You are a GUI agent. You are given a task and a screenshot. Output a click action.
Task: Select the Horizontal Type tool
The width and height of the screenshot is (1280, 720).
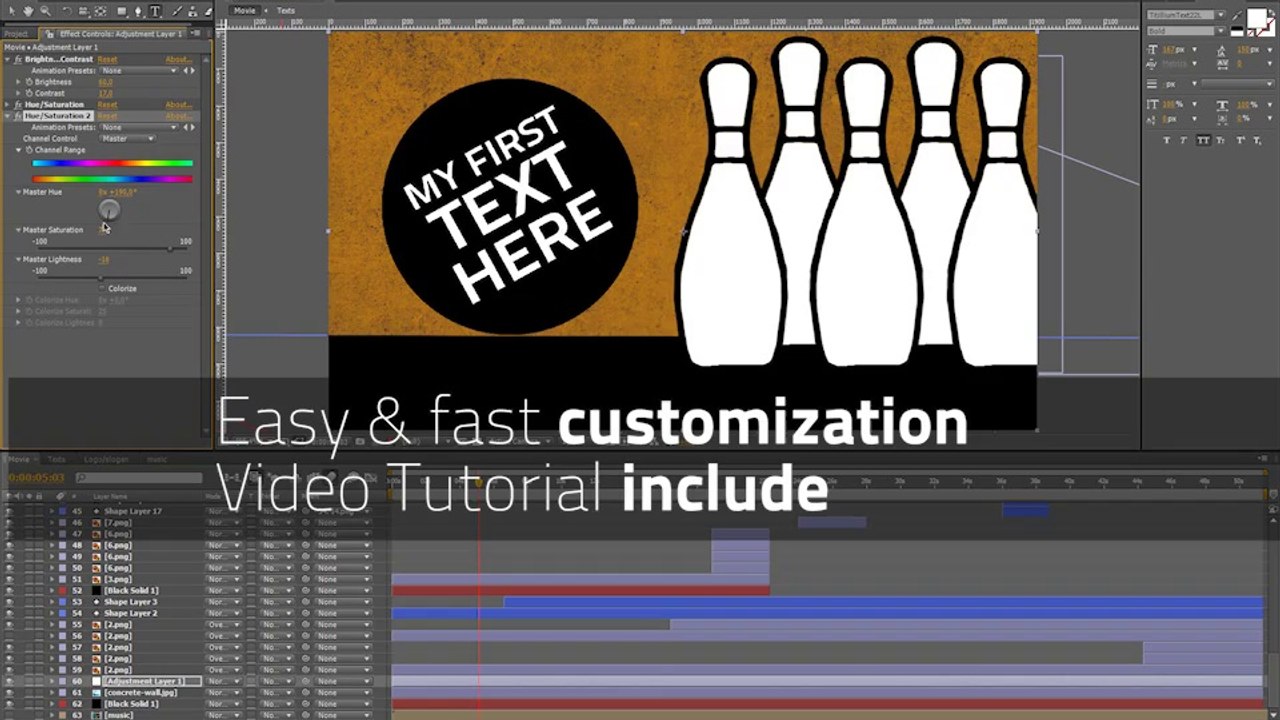[x=155, y=11]
